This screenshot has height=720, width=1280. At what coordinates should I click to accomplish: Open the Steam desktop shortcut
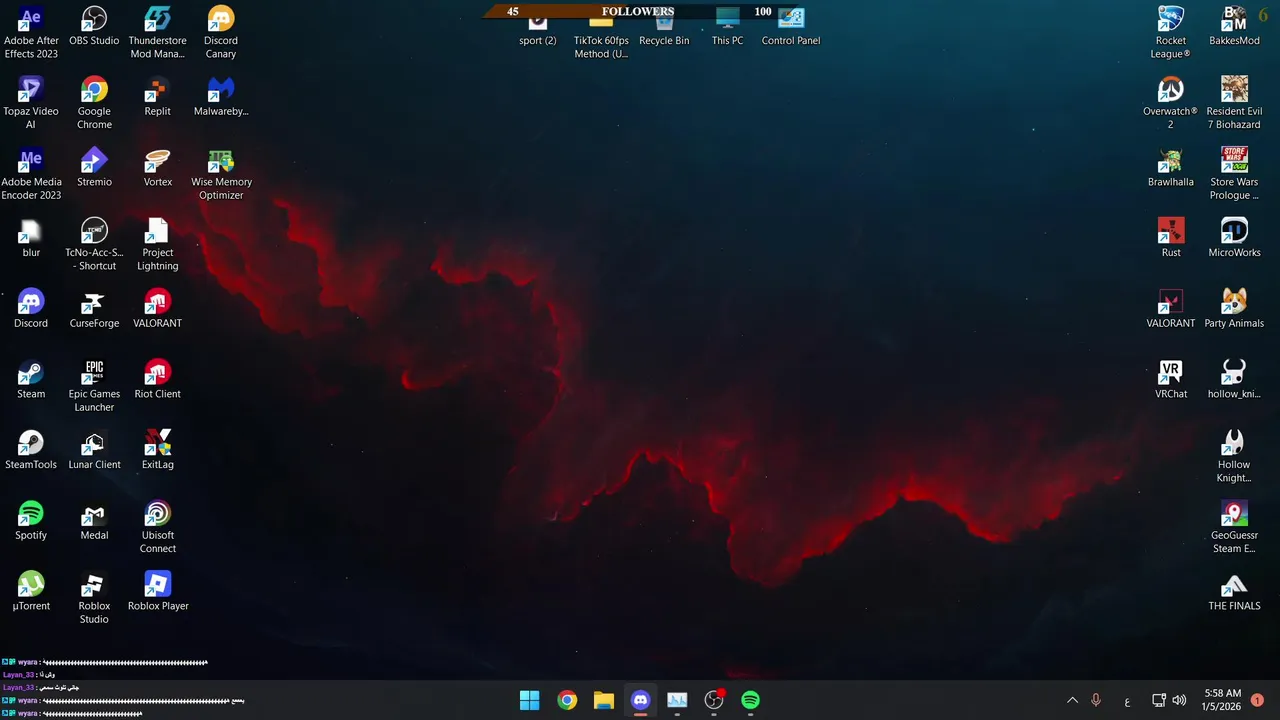pos(31,379)
